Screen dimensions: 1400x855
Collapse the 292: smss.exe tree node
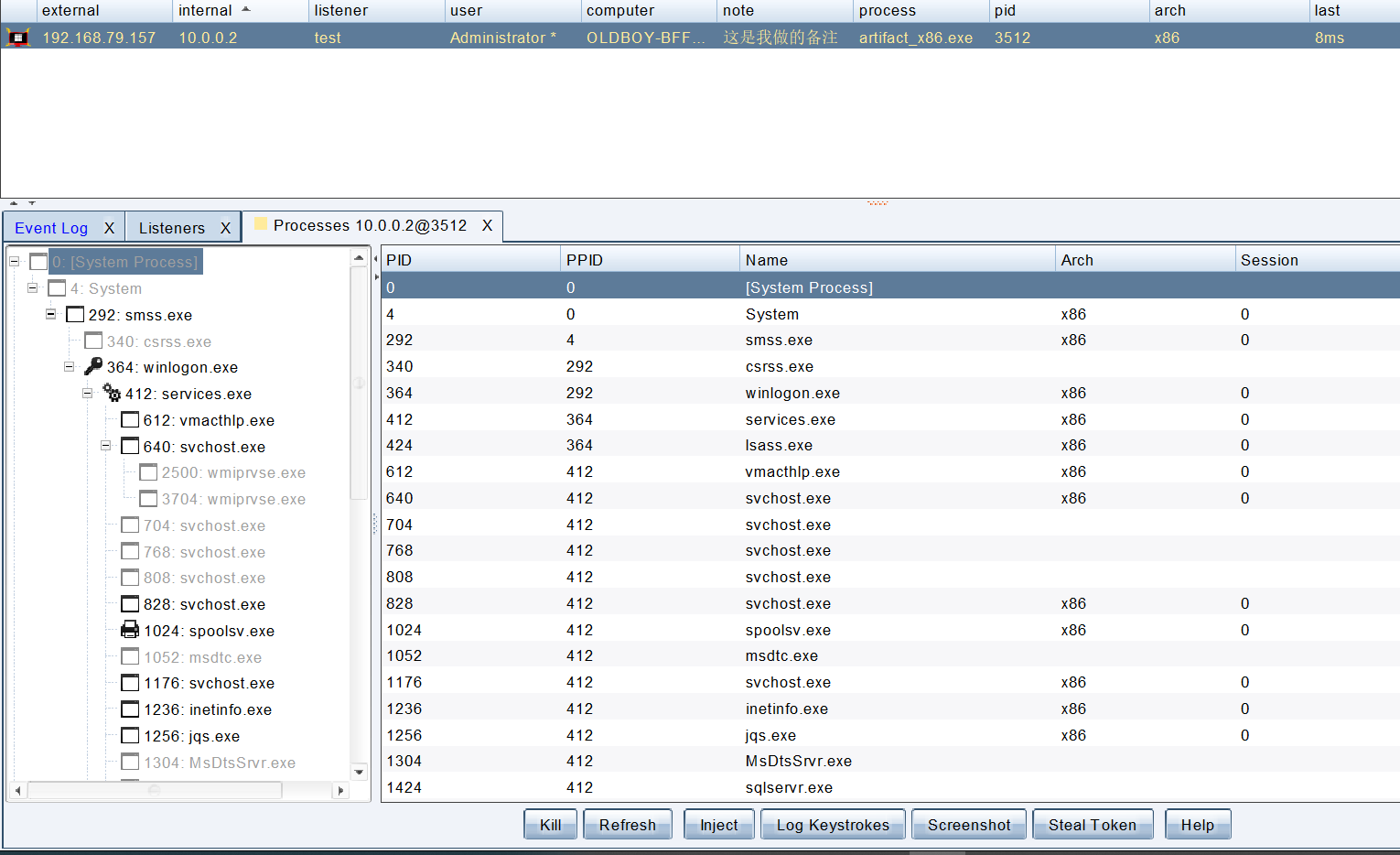pos(51,314)
